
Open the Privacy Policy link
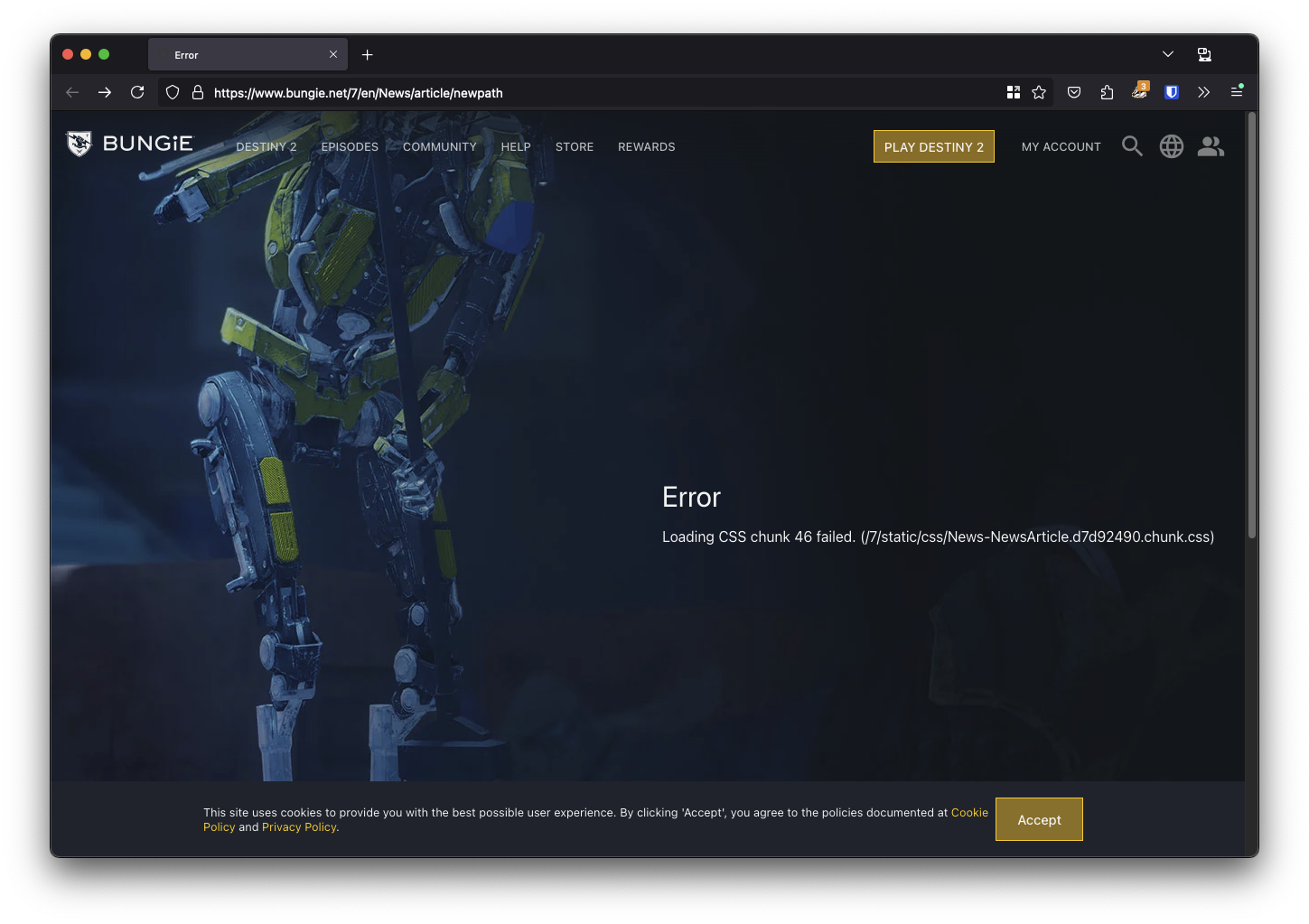pyautogui.click(x=299, y=827)
